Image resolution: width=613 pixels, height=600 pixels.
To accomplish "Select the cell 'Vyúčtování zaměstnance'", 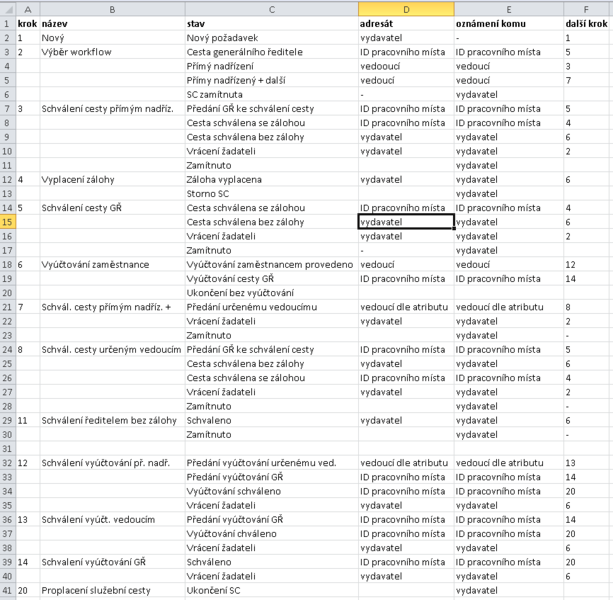I will (x=112, y=265).
